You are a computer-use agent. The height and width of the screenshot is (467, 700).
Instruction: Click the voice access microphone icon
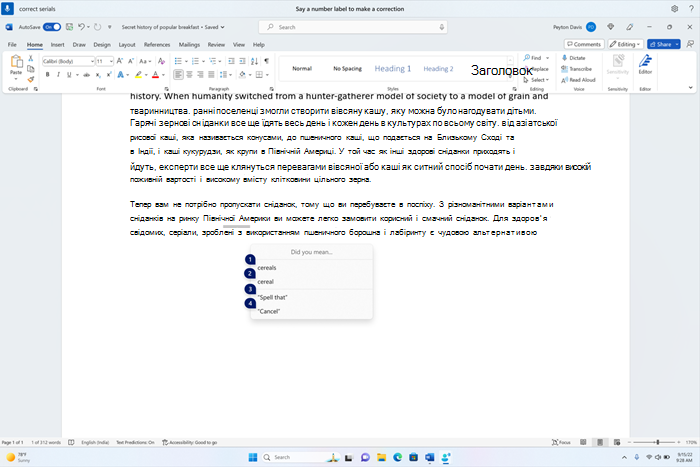point(7,8)
